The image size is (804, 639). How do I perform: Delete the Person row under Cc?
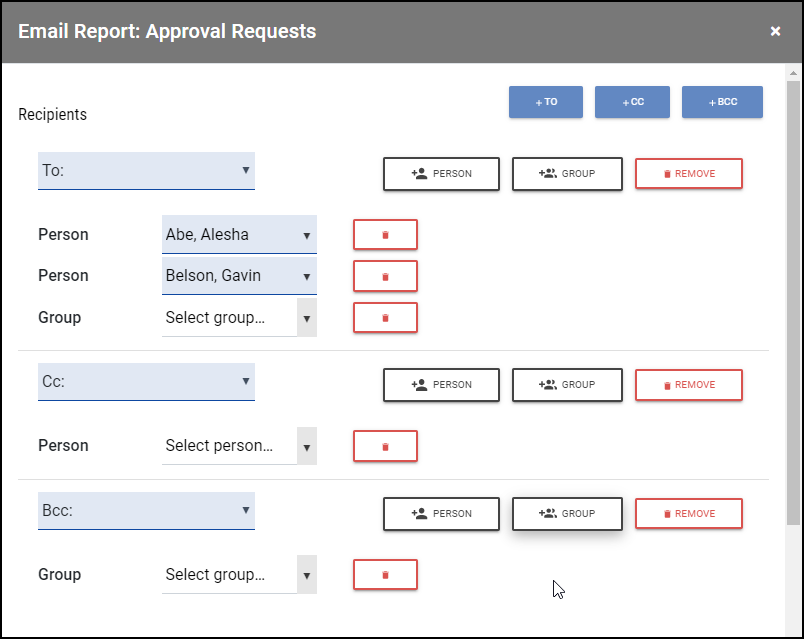click(385, 446)
